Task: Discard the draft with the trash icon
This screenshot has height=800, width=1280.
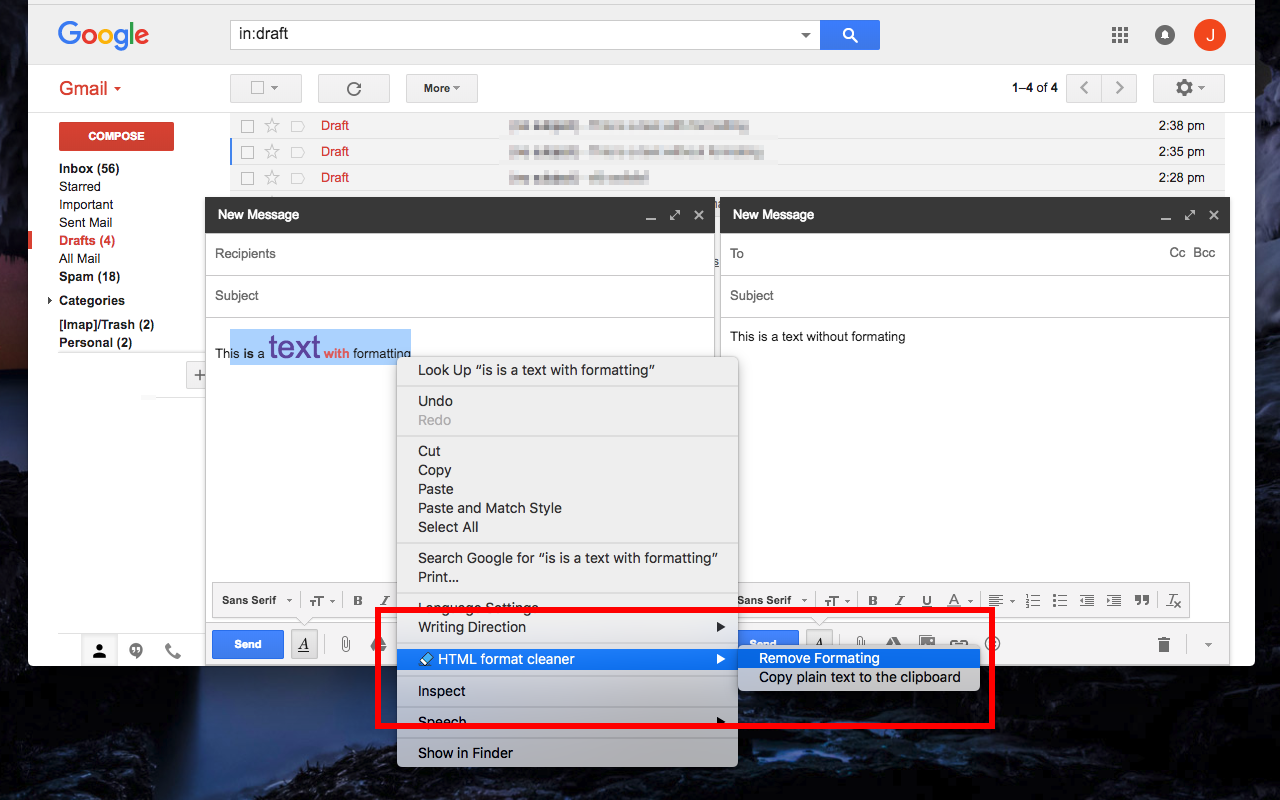Action: click(1163, 644)
